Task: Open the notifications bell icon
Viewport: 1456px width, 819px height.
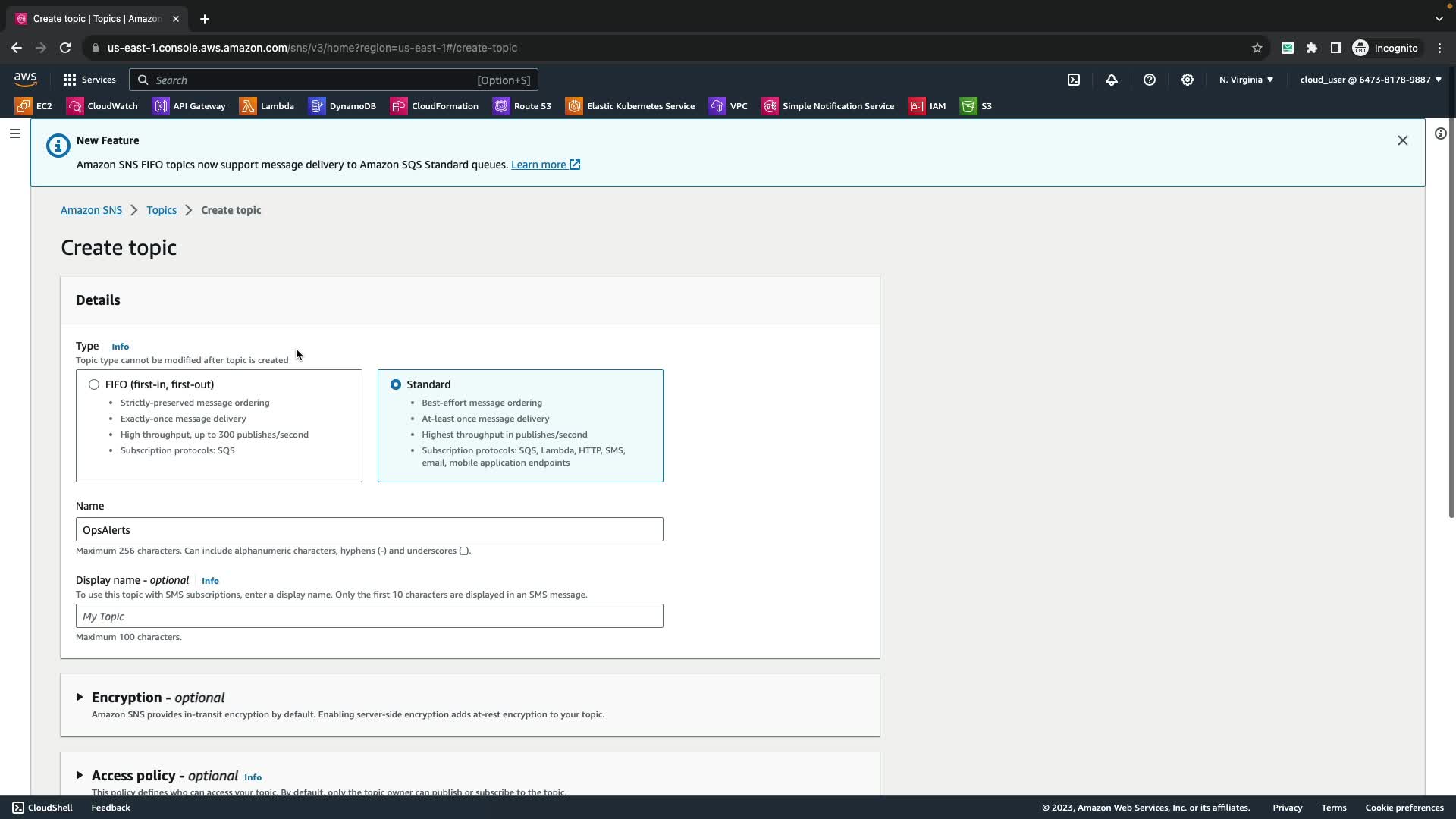Action: coord(1112,80)
